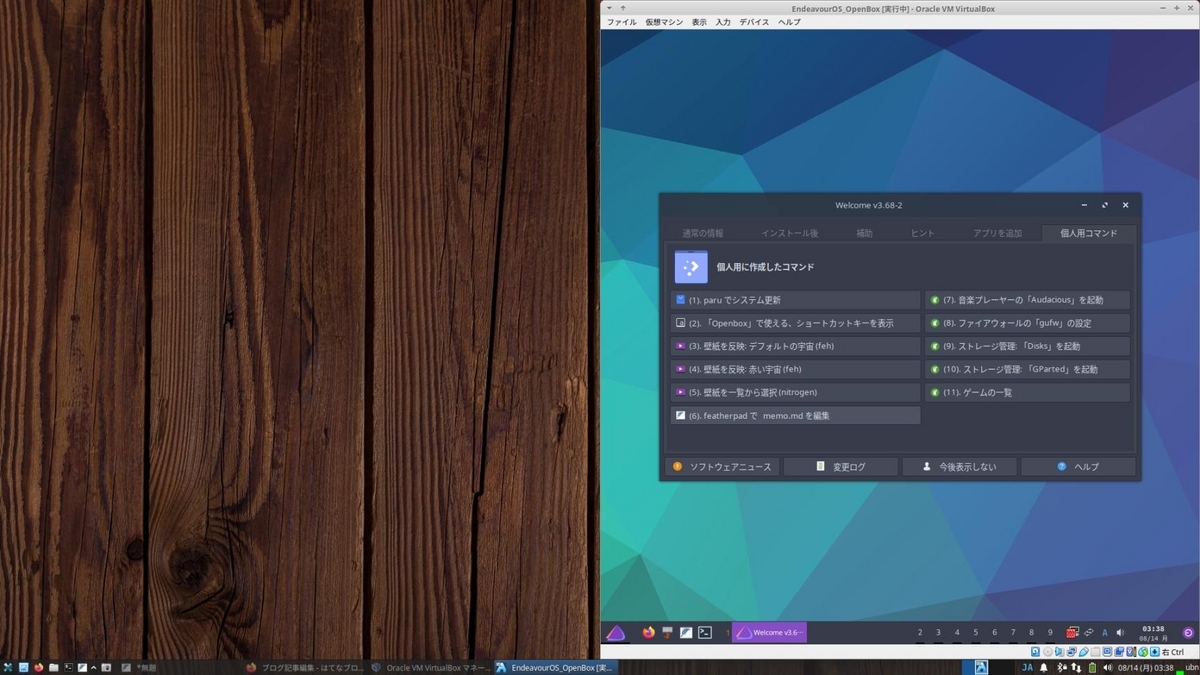Switch to the インストール後 tab
Image resolution: width=1200 pixels, height=675 pixels.
(789, 233)
